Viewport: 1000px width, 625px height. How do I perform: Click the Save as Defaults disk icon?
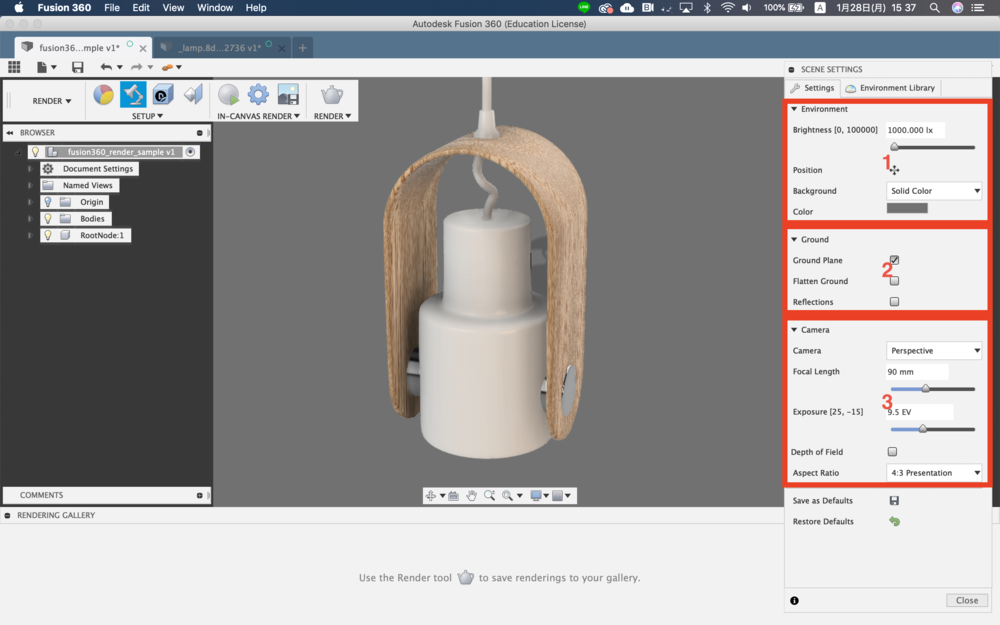pos(894,501)
